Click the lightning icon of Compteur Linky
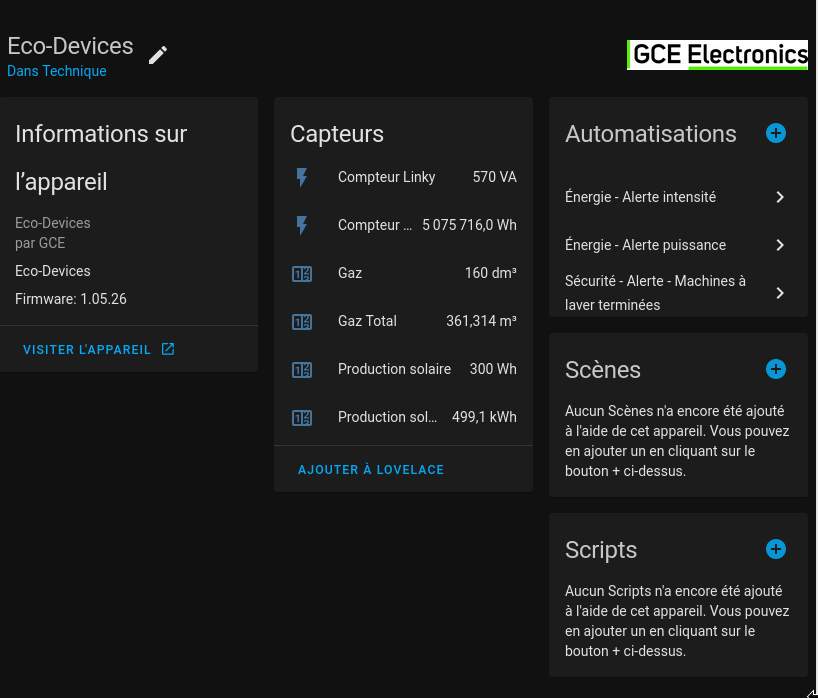This screenshot has width=818, height=698. click(x=302, y=177)
